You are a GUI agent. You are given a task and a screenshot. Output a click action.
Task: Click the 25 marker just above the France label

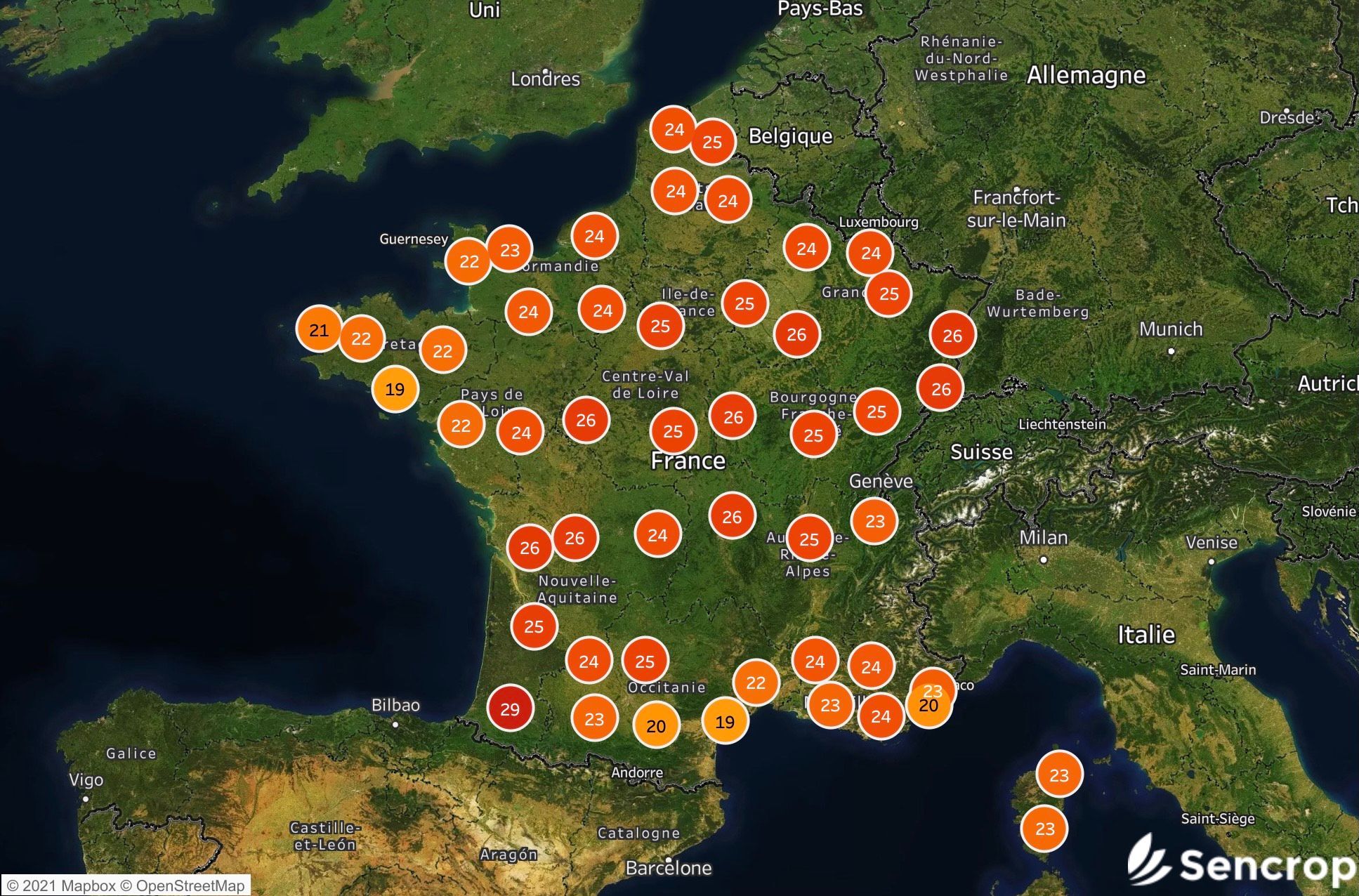coord(673,431)
